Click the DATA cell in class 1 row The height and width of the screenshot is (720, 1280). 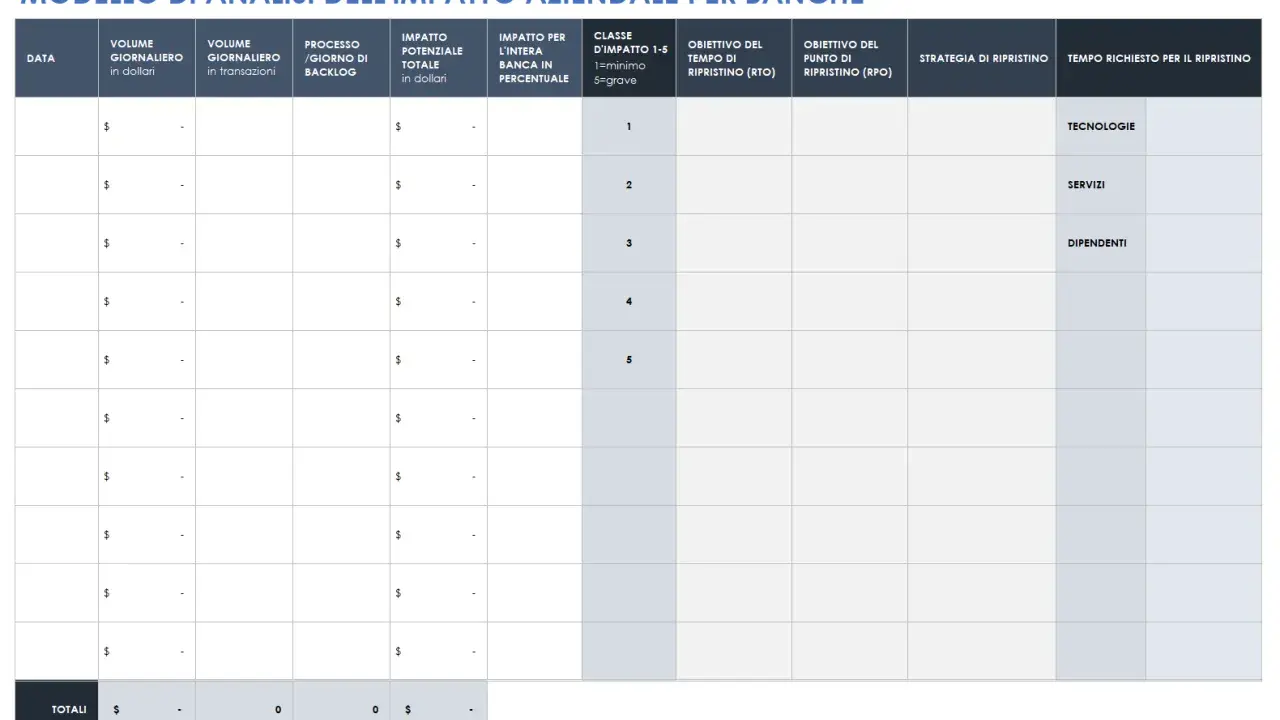[x=57, y=127]
